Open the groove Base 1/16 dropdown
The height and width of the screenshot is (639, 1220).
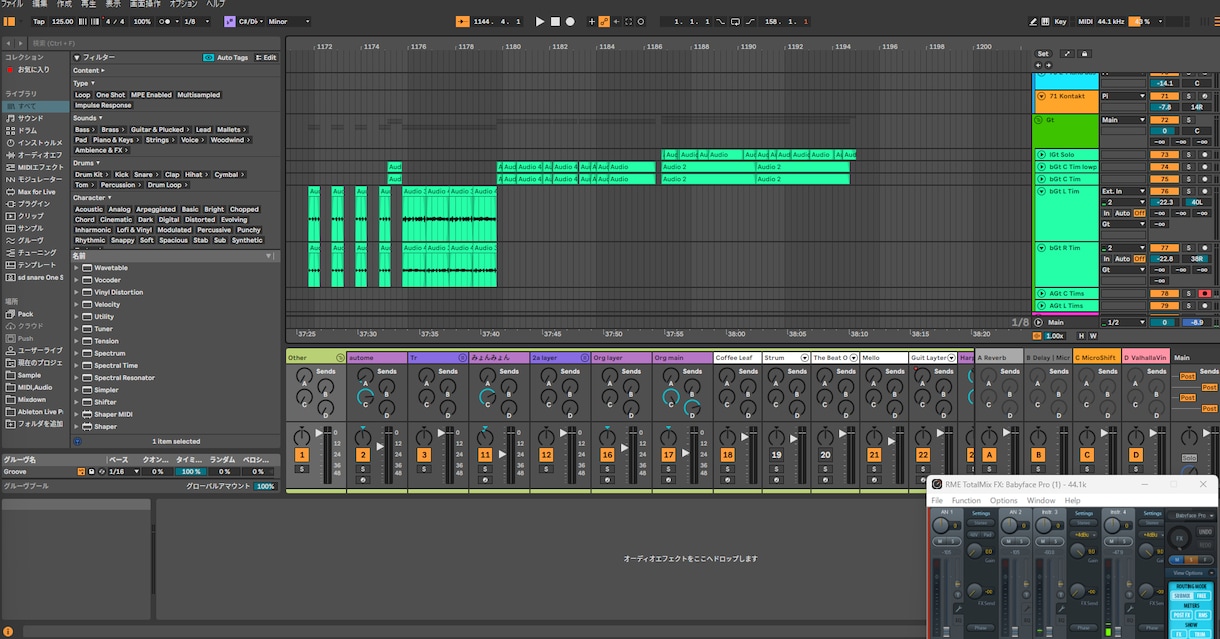tap(124, 472)
